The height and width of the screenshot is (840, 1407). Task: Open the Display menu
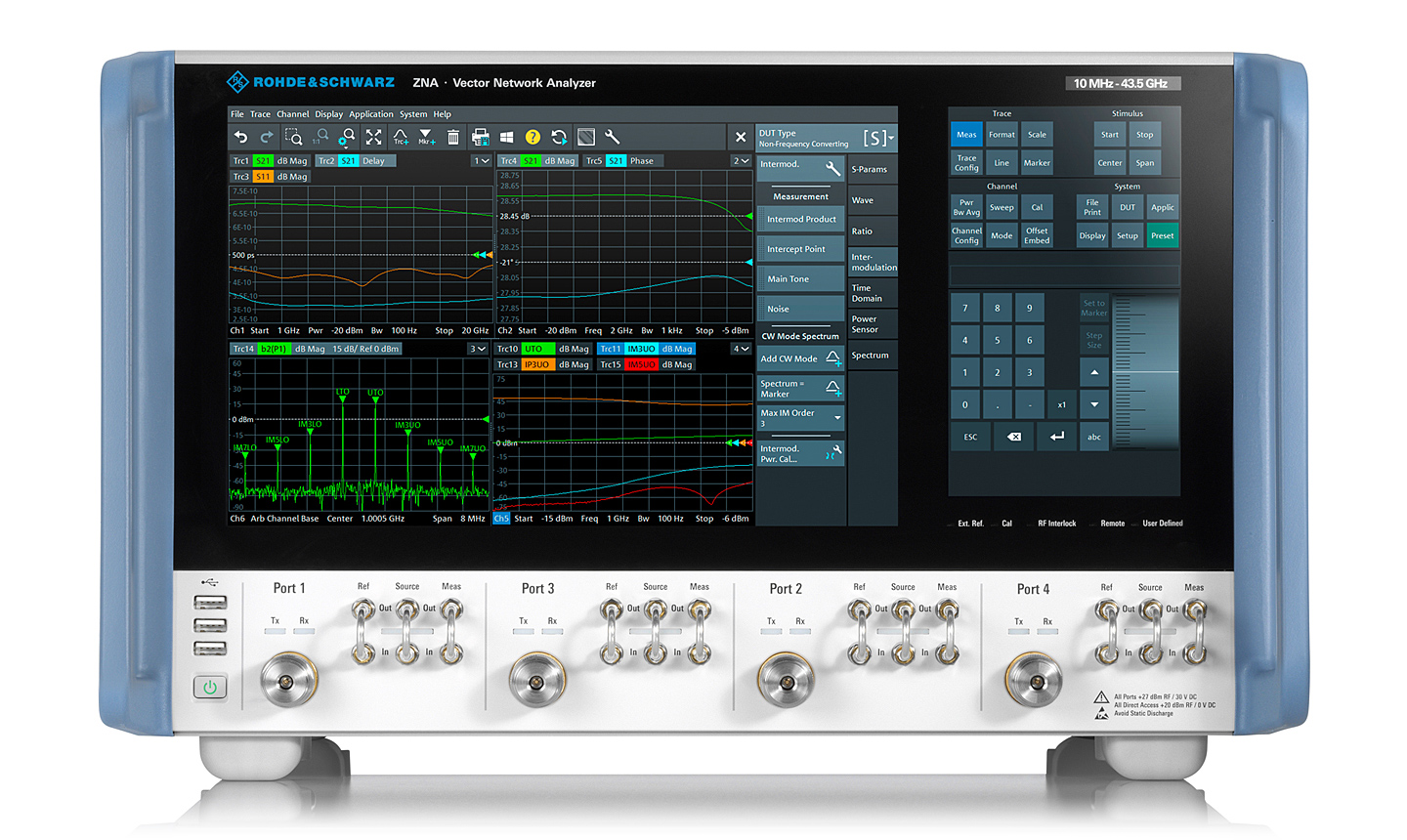[328, 114]
